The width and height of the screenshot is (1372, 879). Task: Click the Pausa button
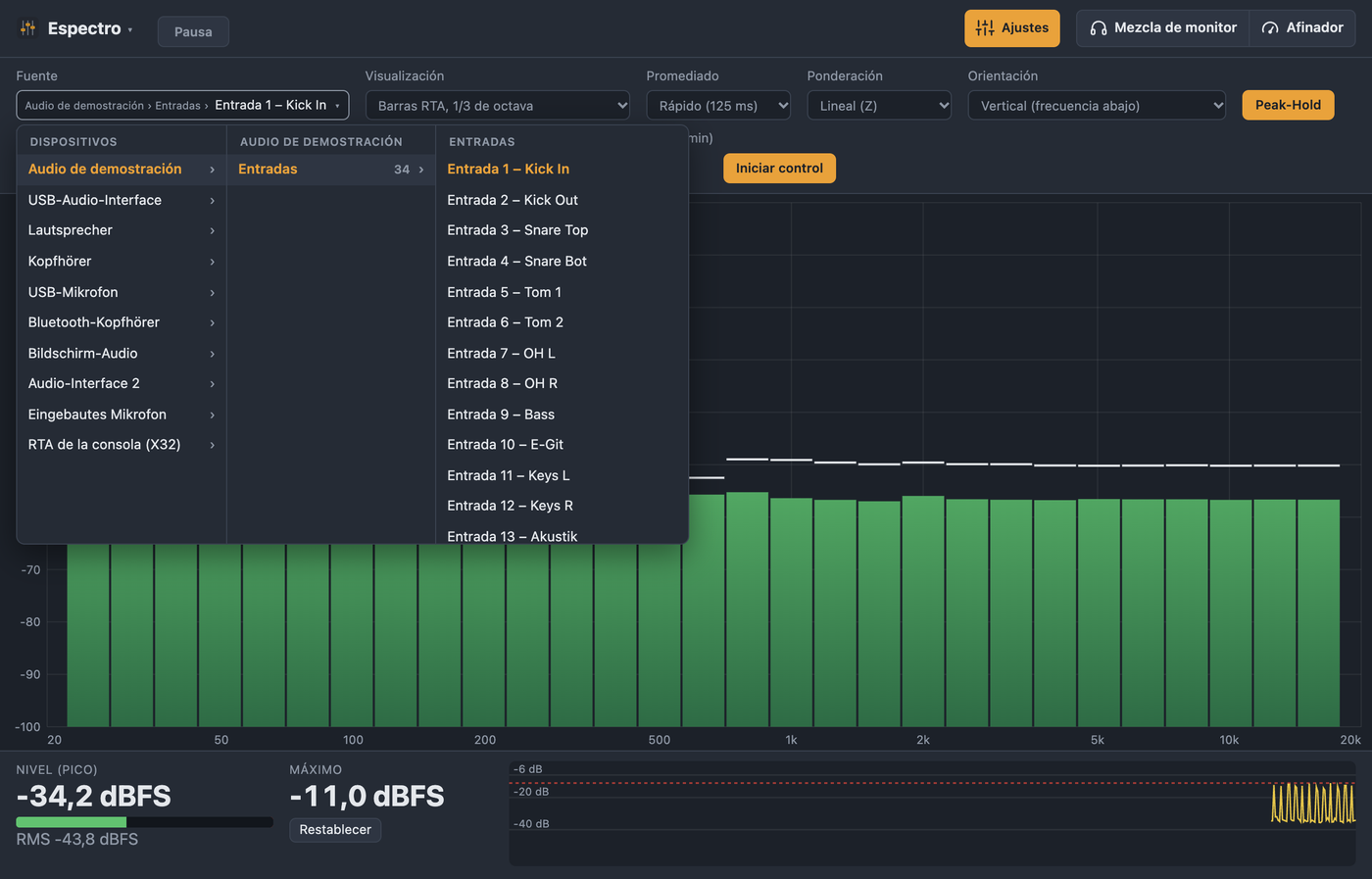pos(193,31)
